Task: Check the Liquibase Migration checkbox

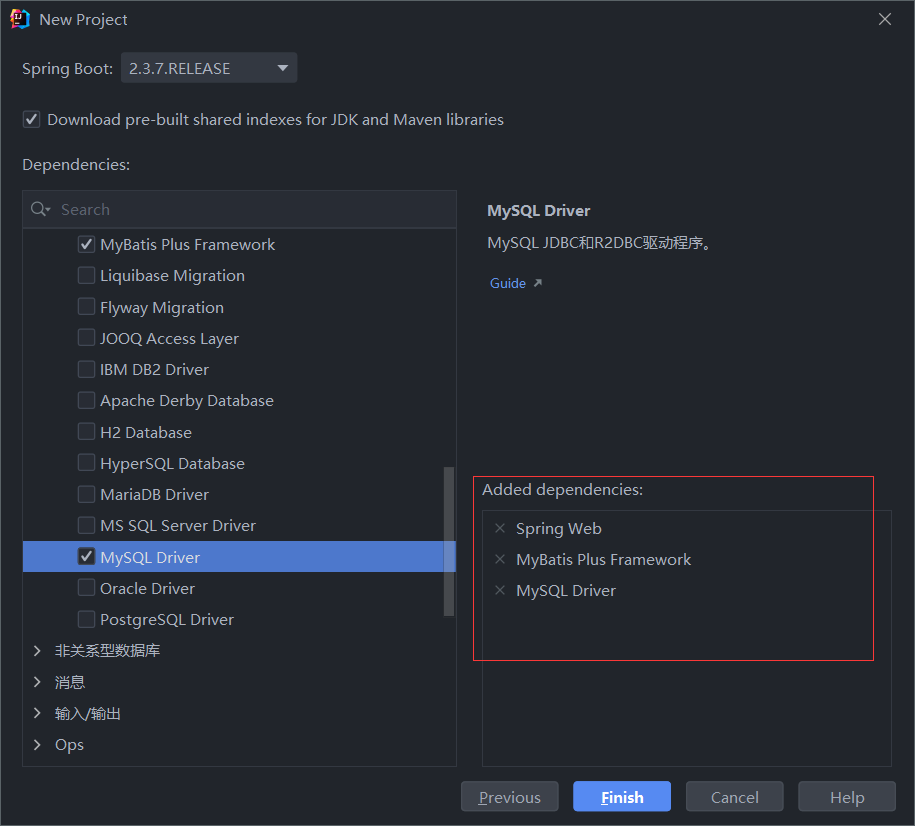Action: [86, 275]
